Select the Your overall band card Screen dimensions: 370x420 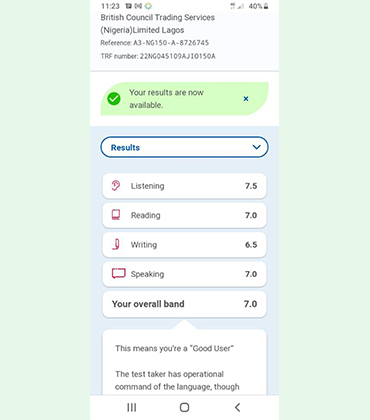point(184,304)
